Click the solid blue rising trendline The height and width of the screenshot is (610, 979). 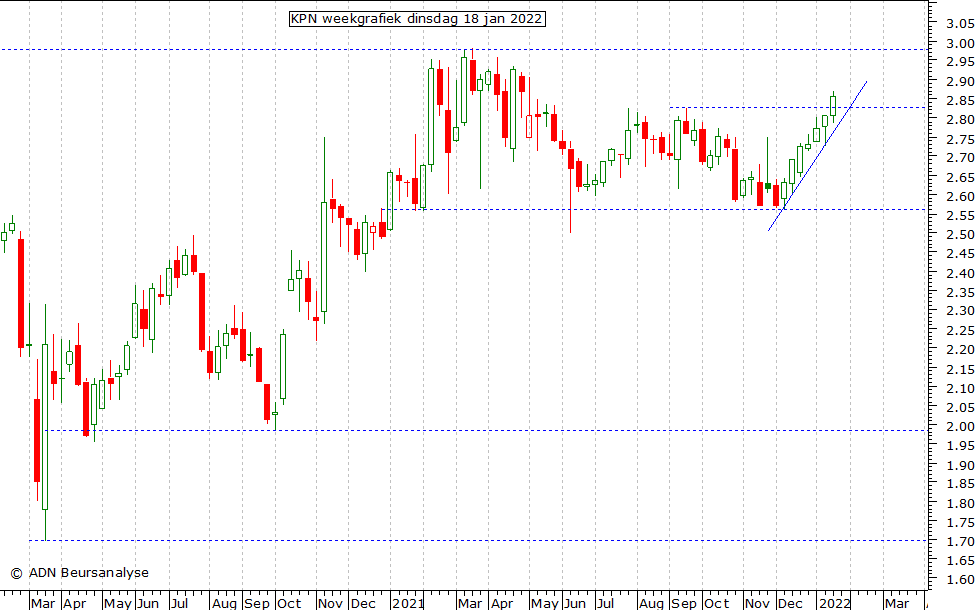click(817, 156)
